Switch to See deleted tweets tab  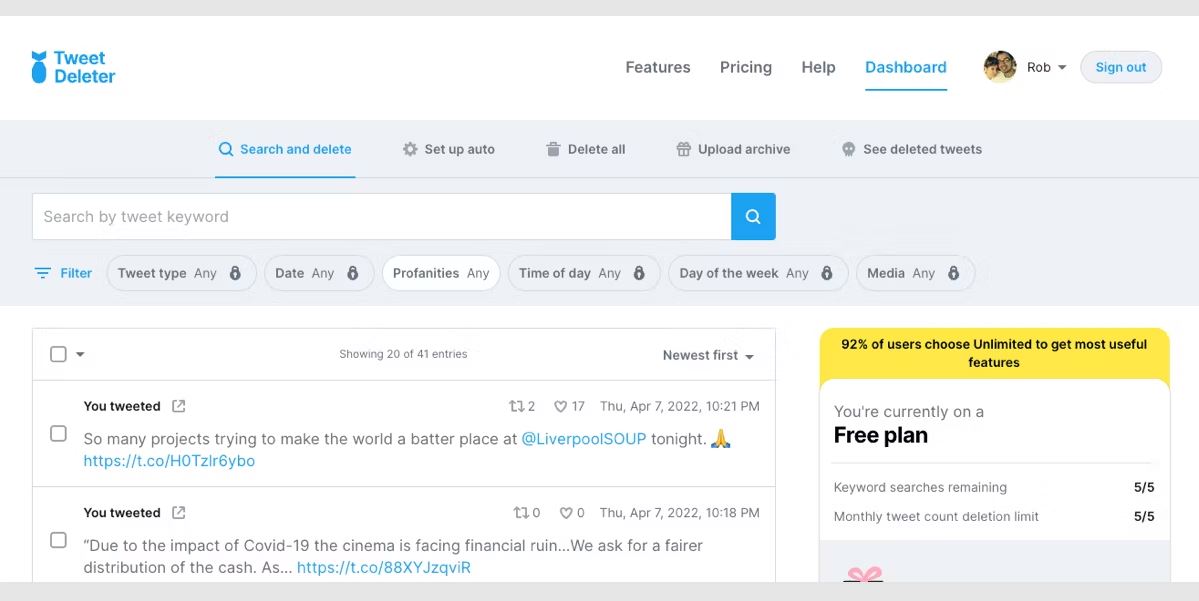911,149
